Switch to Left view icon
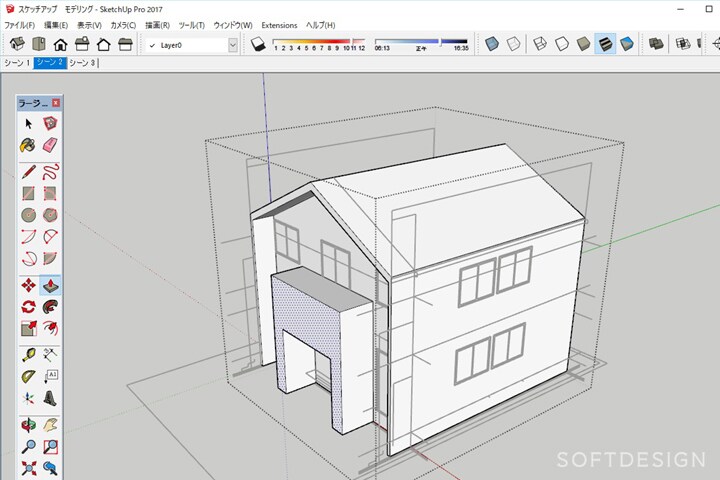Viewport: 720px width, 480px height. [125, 44]
